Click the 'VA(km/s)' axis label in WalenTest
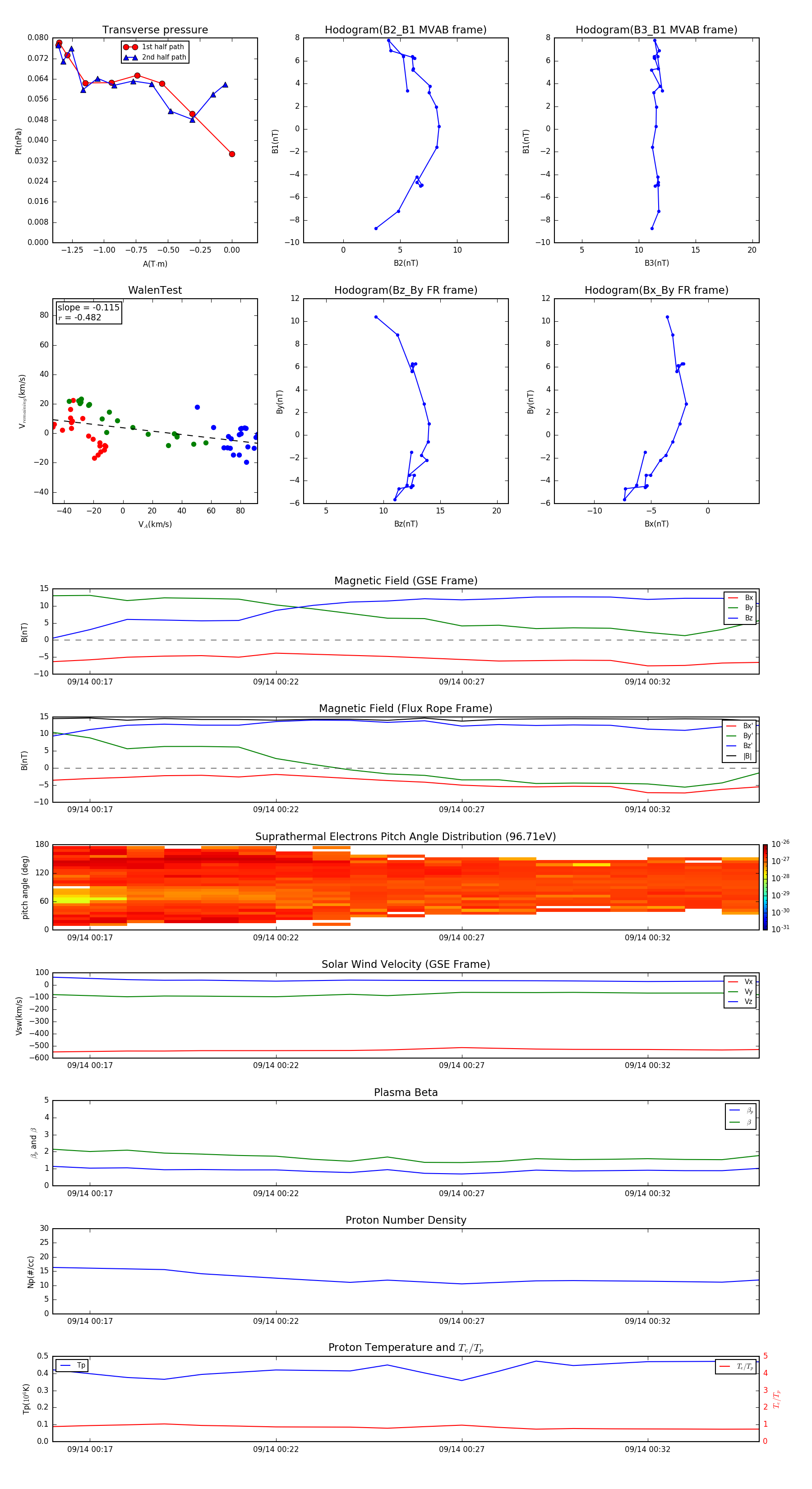Image resolution: width=812 pixels, height=1489 pixels. (x=155, y=524)
